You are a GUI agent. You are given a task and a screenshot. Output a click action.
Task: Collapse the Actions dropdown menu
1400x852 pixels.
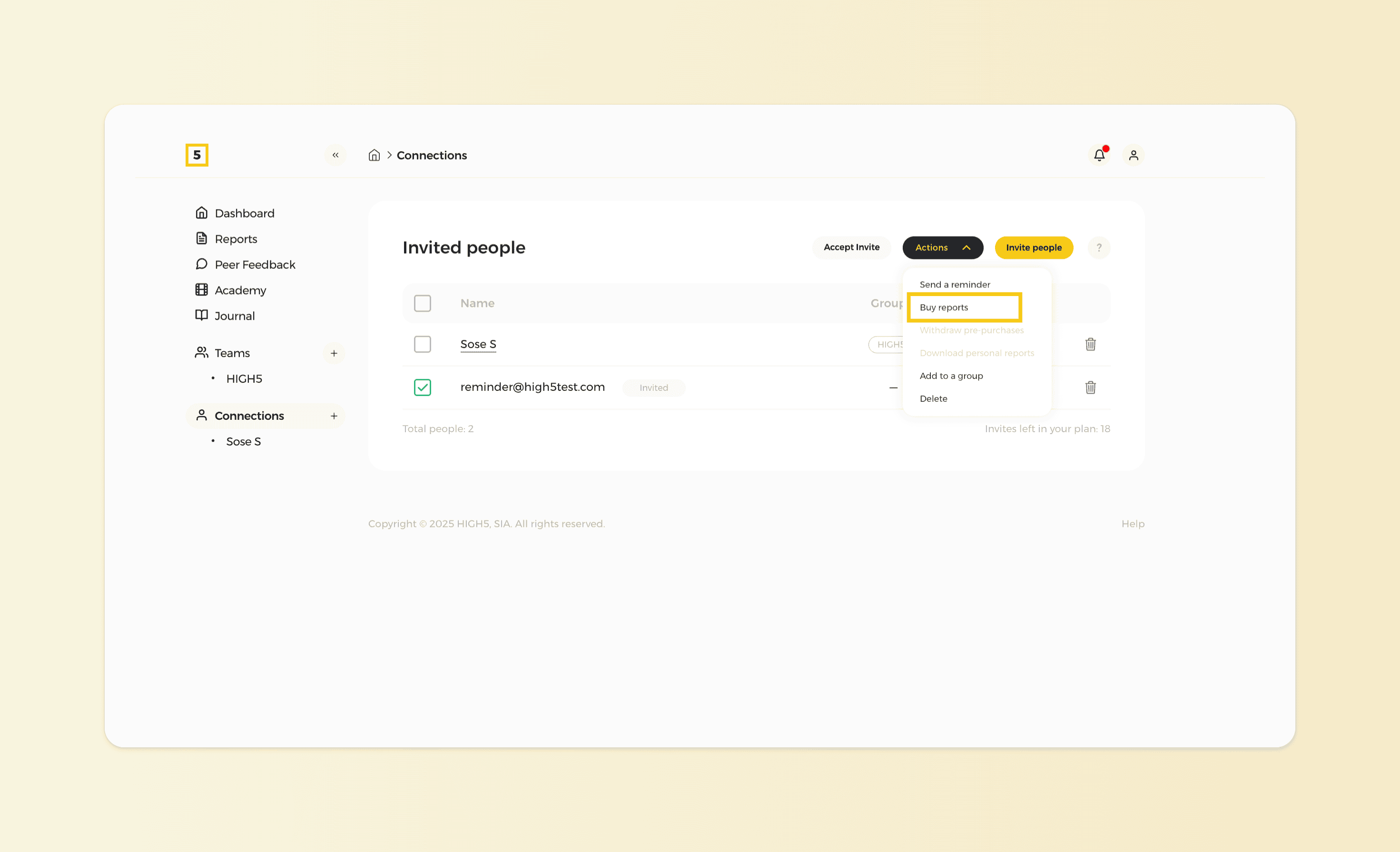[942, 248]
